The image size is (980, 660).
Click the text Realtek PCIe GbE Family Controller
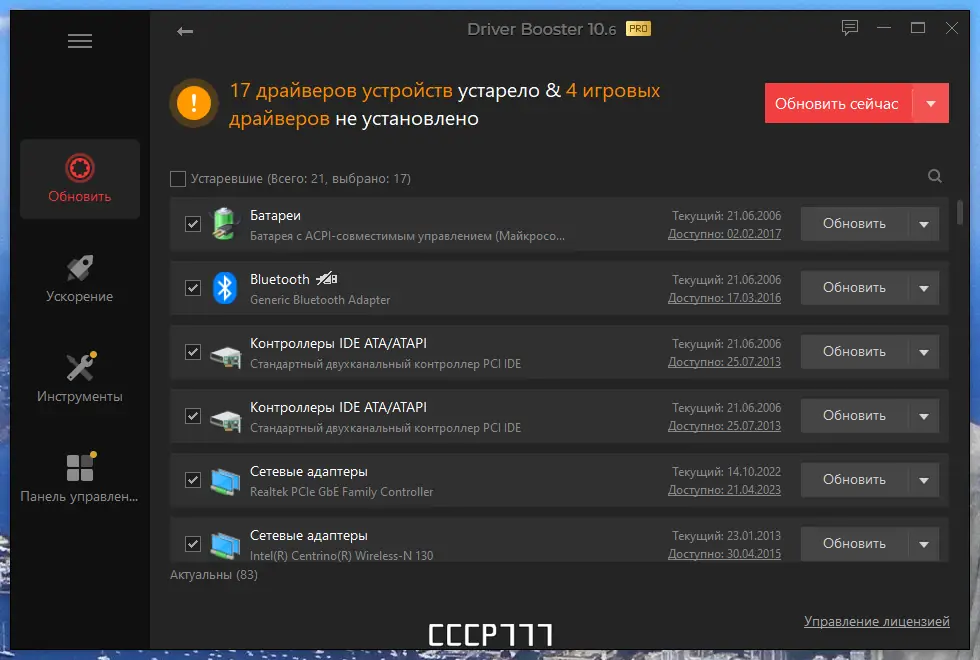341,492
